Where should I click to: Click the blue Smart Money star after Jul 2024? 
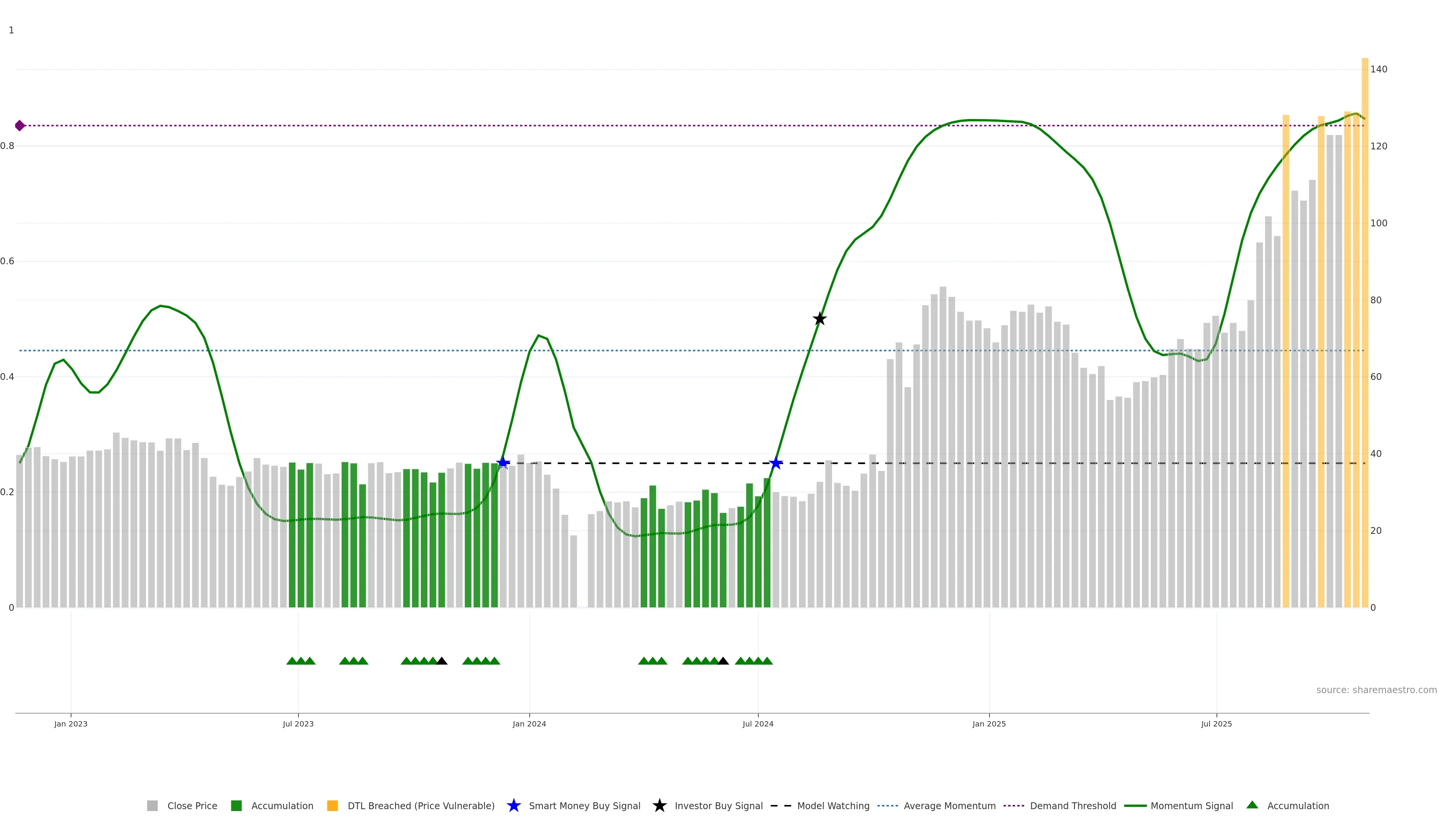(x=776, y=463)
